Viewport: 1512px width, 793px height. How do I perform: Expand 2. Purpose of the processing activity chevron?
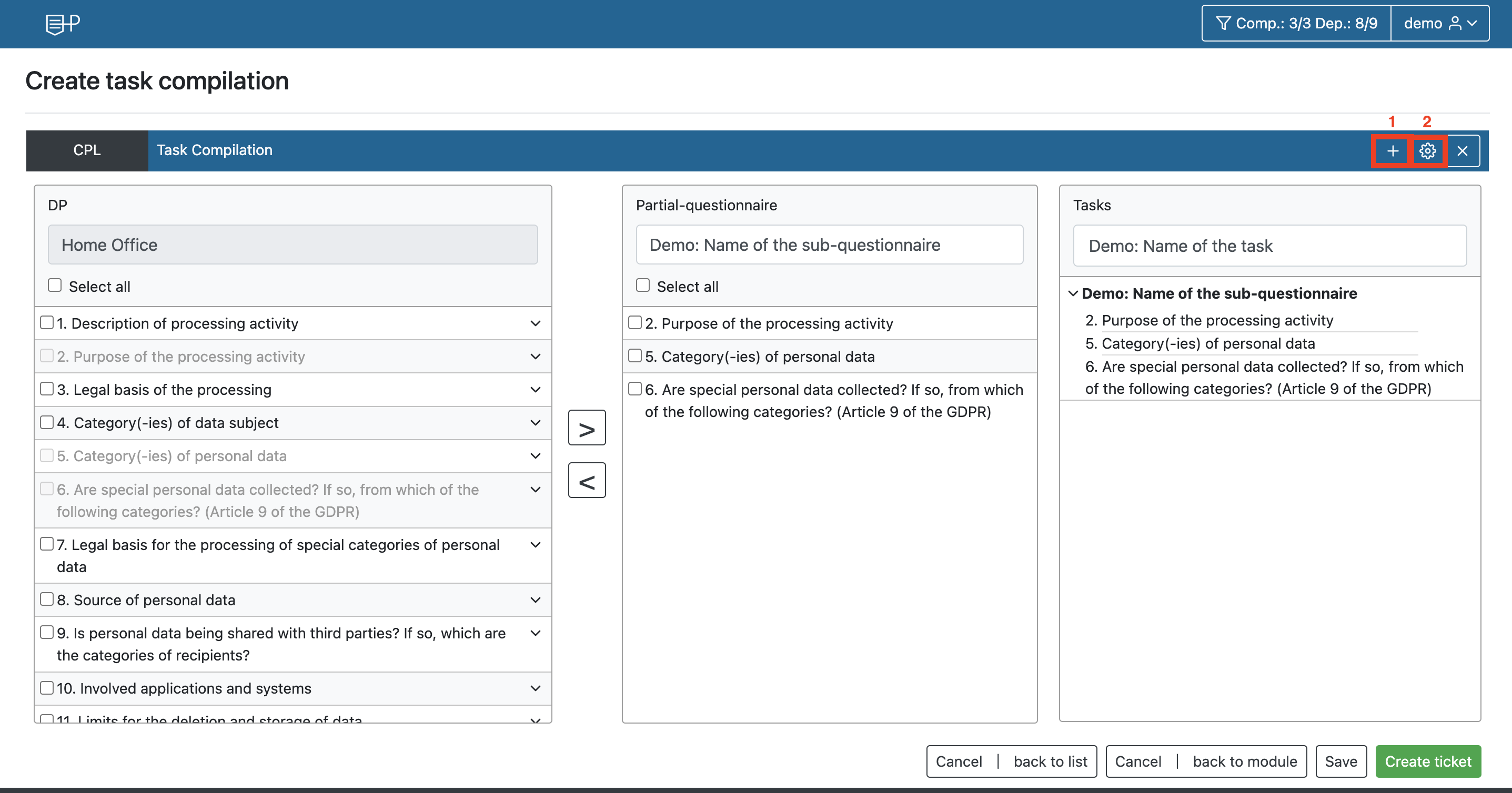pos(536,357)
